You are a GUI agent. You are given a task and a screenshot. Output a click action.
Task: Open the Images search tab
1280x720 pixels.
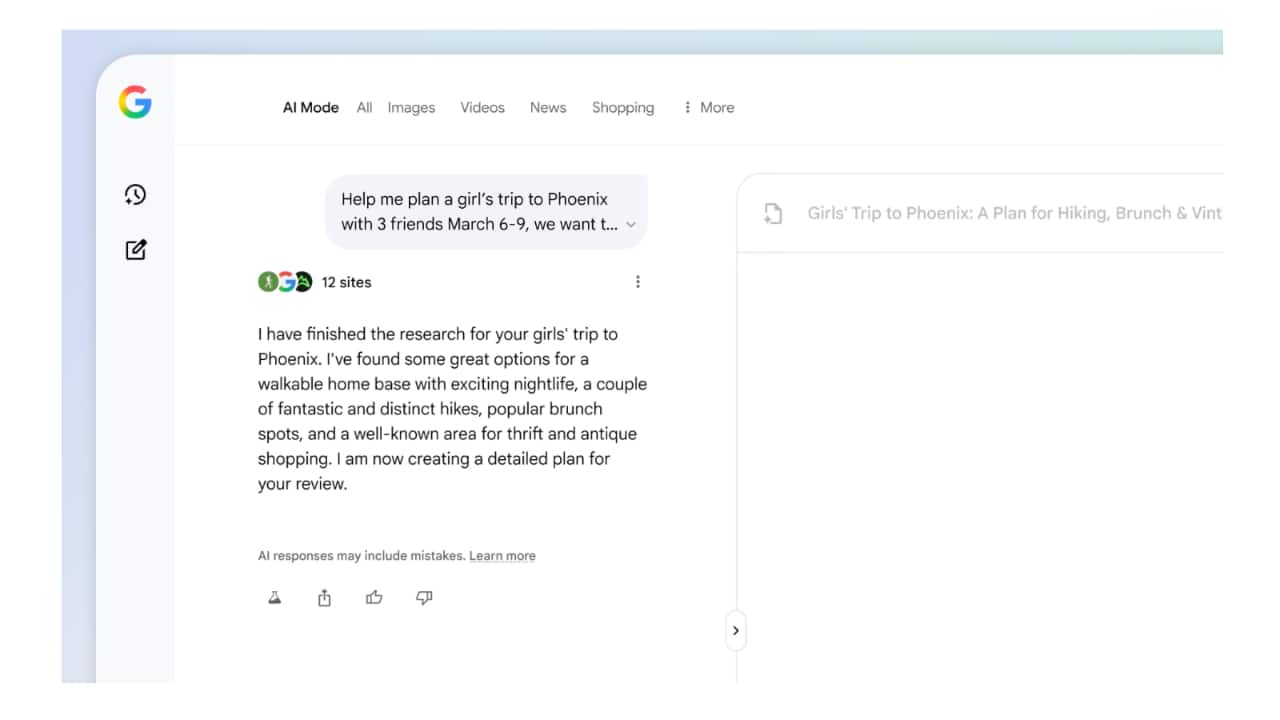coord(411,107)
